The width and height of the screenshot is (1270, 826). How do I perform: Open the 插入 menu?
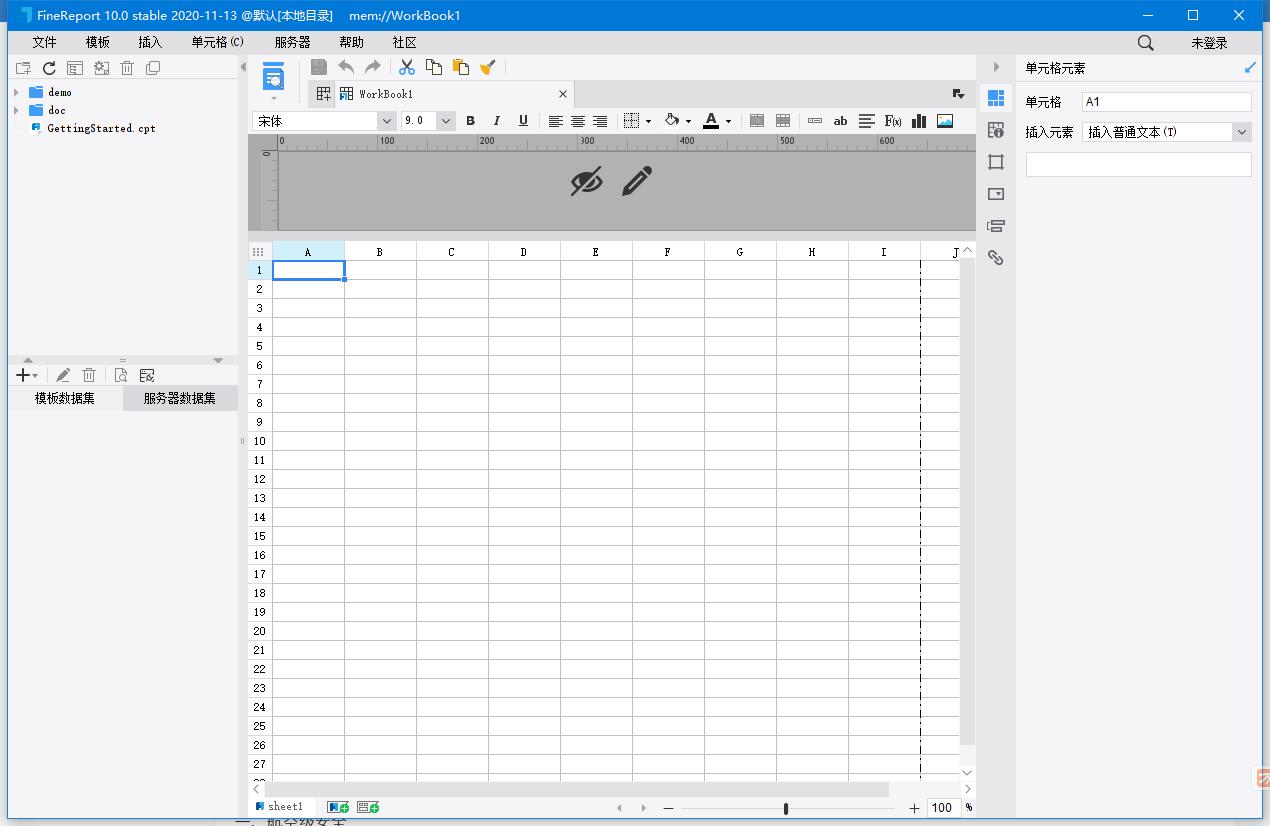(150, 43)
